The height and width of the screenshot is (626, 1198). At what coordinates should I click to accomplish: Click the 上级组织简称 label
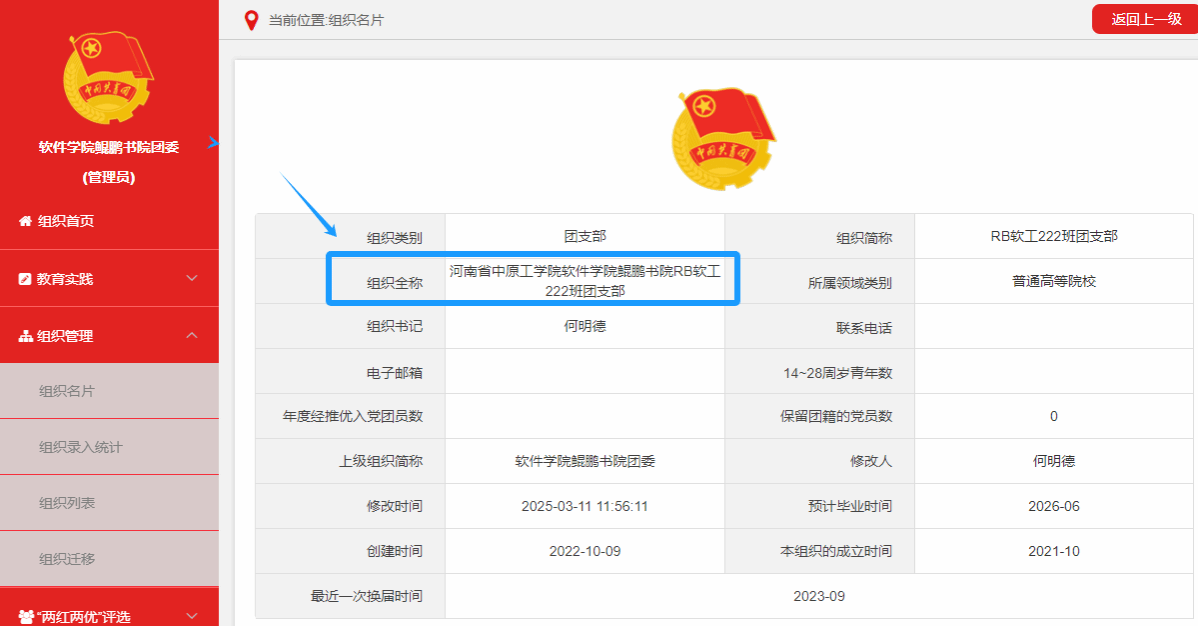tap(380, 461)
